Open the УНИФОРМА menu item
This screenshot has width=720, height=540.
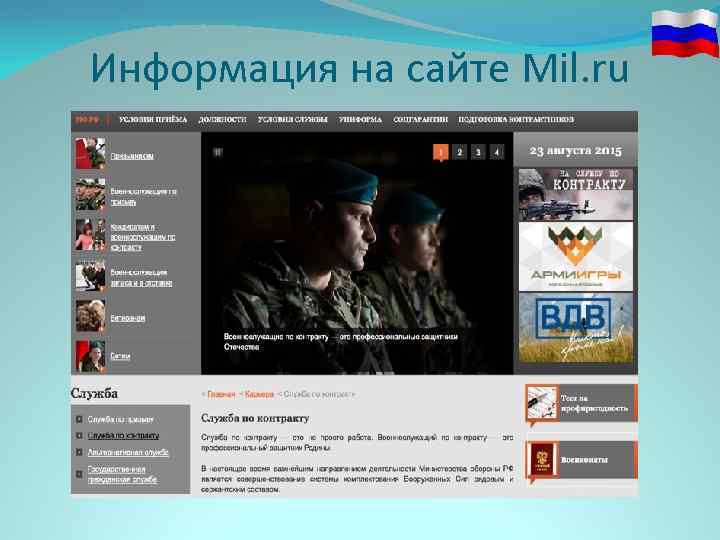(x=360, y=119)
